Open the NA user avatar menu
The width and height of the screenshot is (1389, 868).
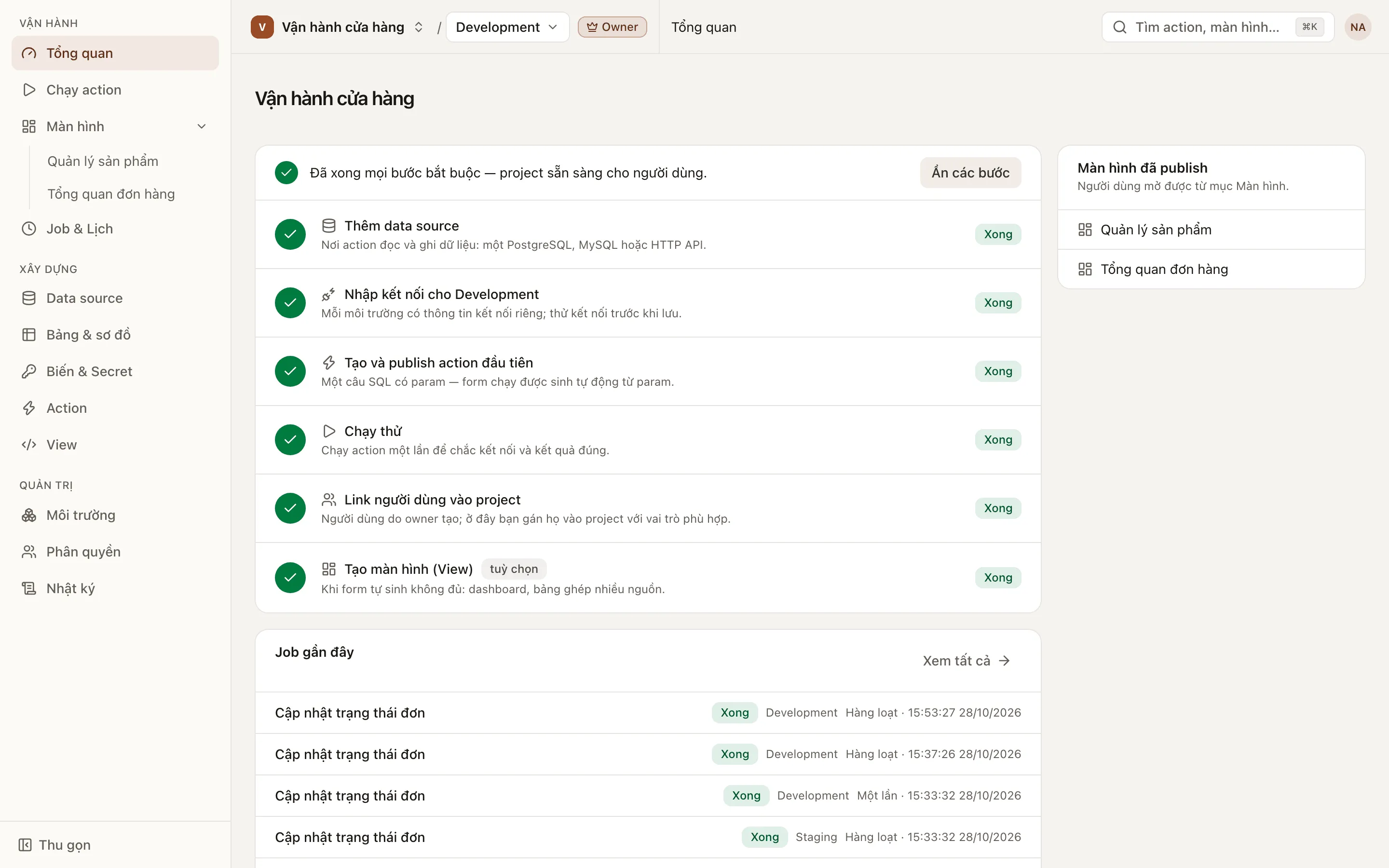click(1358, 27)
